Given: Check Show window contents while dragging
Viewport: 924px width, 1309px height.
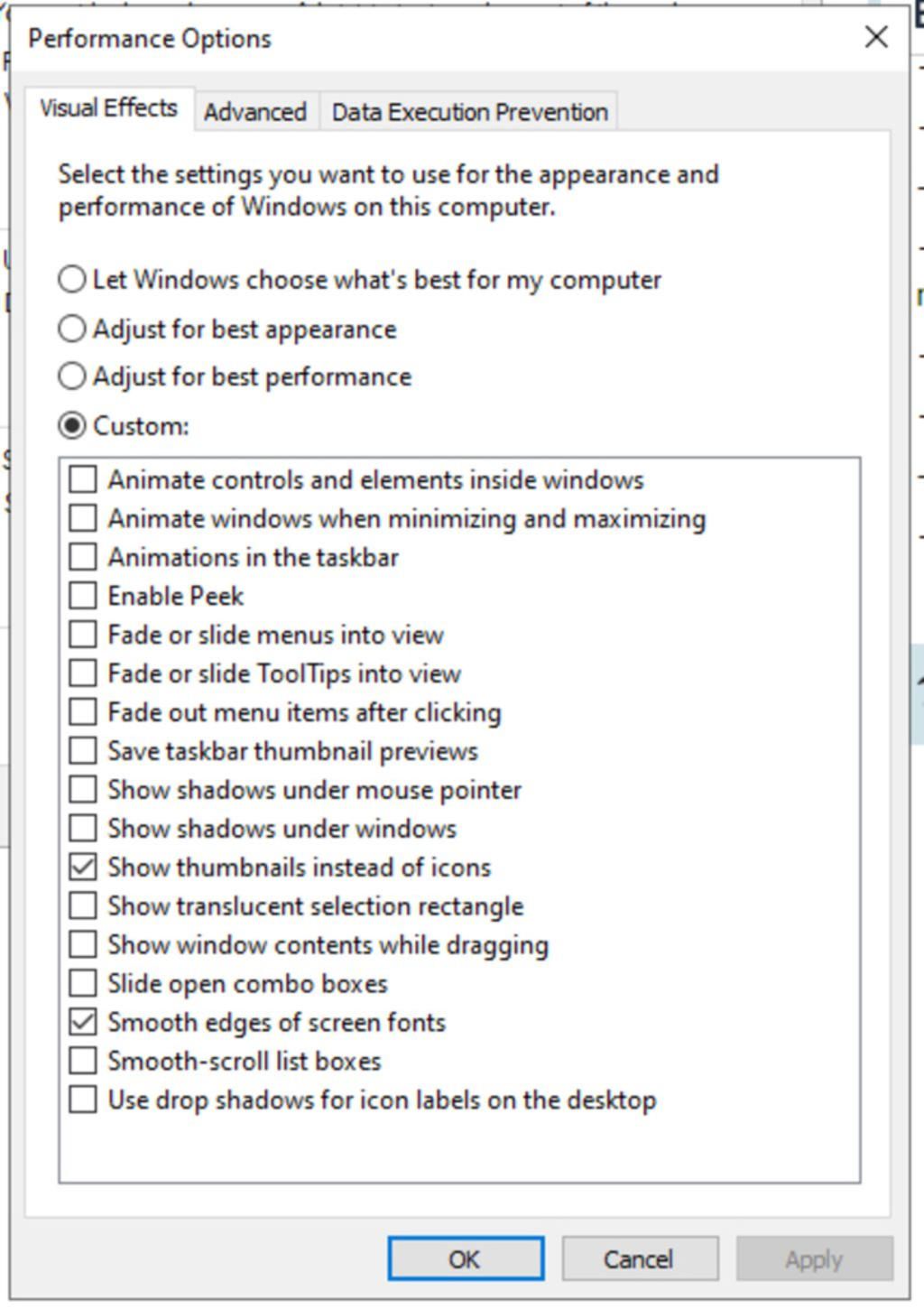Looking at the screenshot, I should [x=83, y=944].
